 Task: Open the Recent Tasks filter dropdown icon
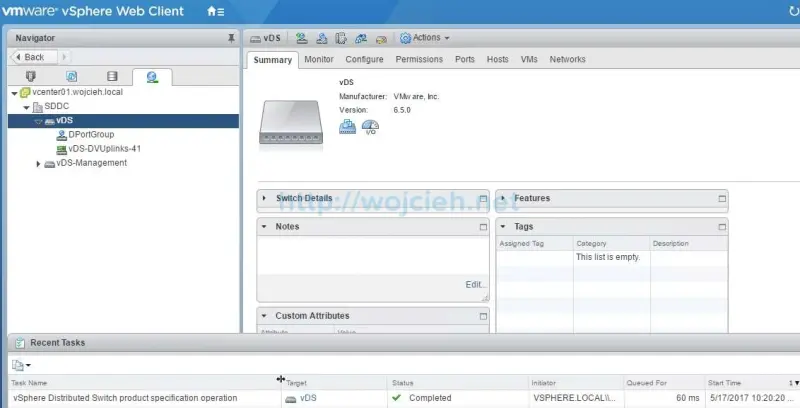pyautogui.click(x=21, y=365)
